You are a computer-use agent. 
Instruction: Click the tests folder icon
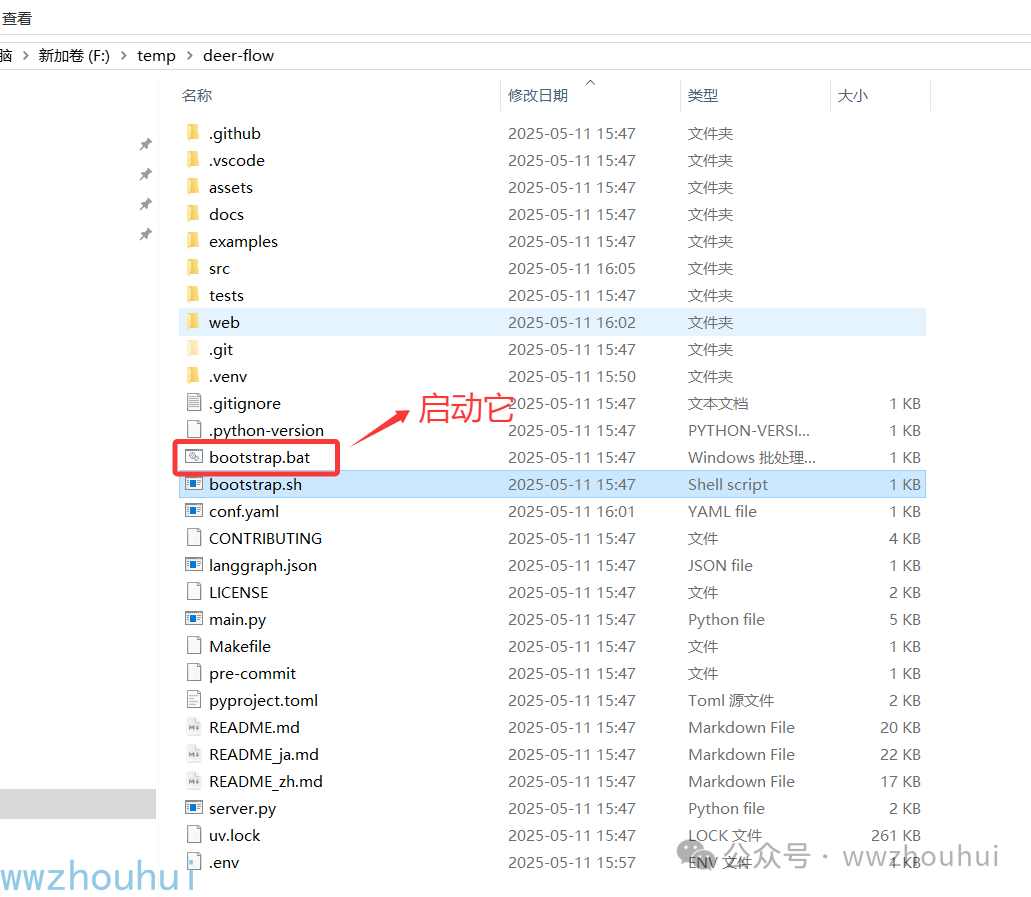pos(193,295)
